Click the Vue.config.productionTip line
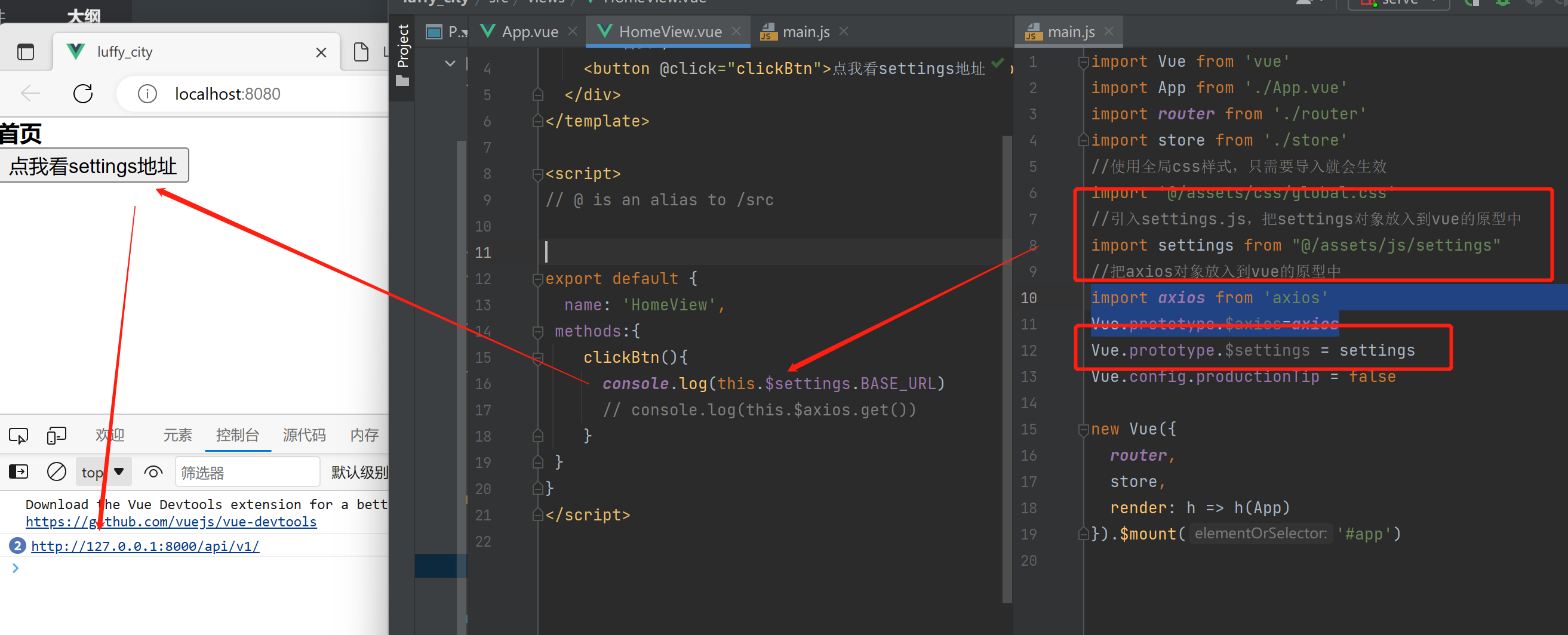This screenshot has height=635, width=1568. pyautogui.click(x=1243, y=377)
